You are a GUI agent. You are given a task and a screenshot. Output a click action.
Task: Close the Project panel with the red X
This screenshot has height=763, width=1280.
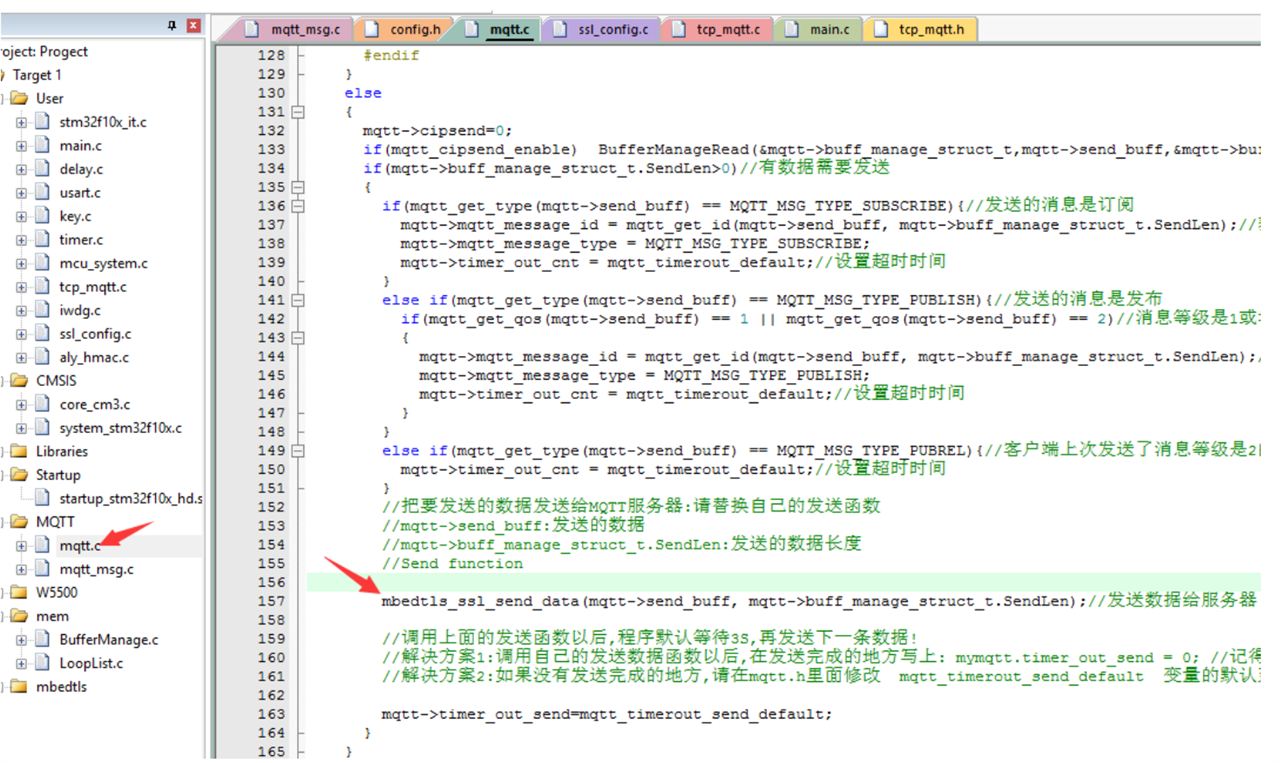click(x=193, y=26)
